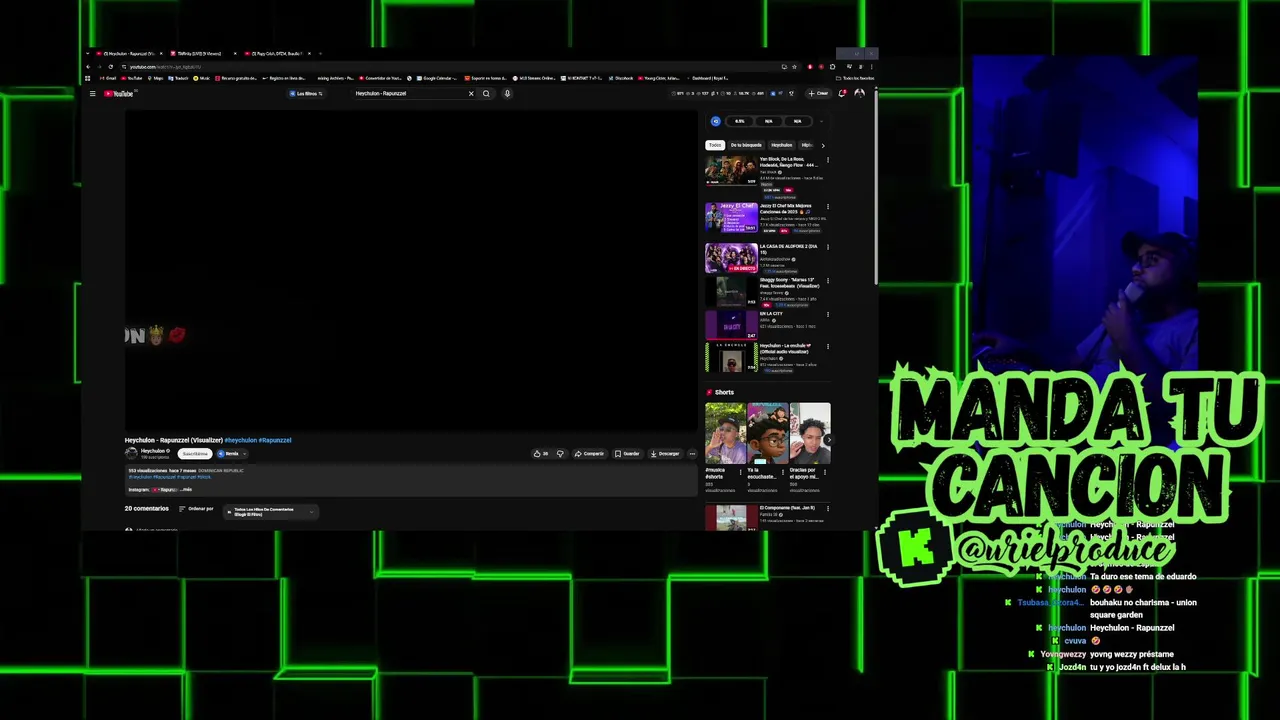
Task: Like the video with thumbs up
Action: pyautogui.click(x=541, y=454)
